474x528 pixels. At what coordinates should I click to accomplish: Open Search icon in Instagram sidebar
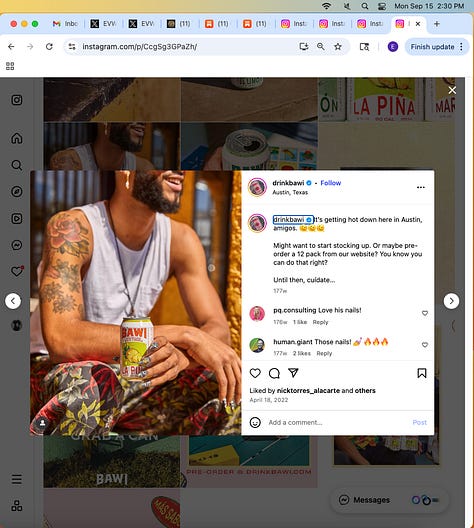[x=17, y=165]
